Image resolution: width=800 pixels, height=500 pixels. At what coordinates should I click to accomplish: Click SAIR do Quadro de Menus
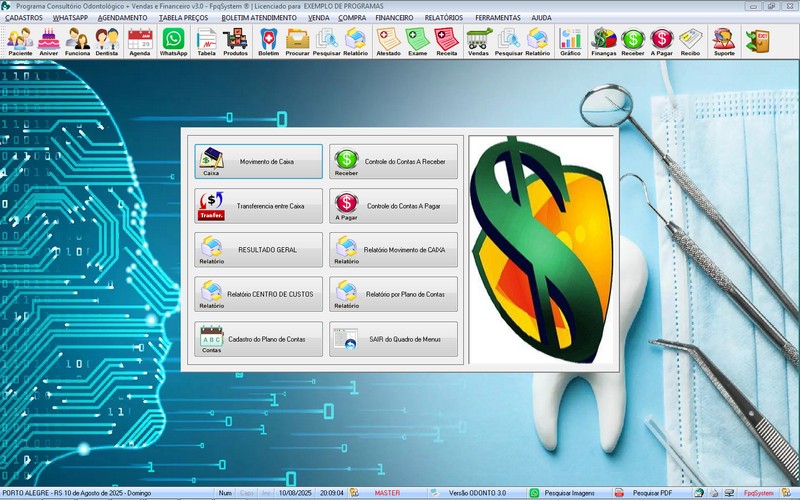(393, 338)
